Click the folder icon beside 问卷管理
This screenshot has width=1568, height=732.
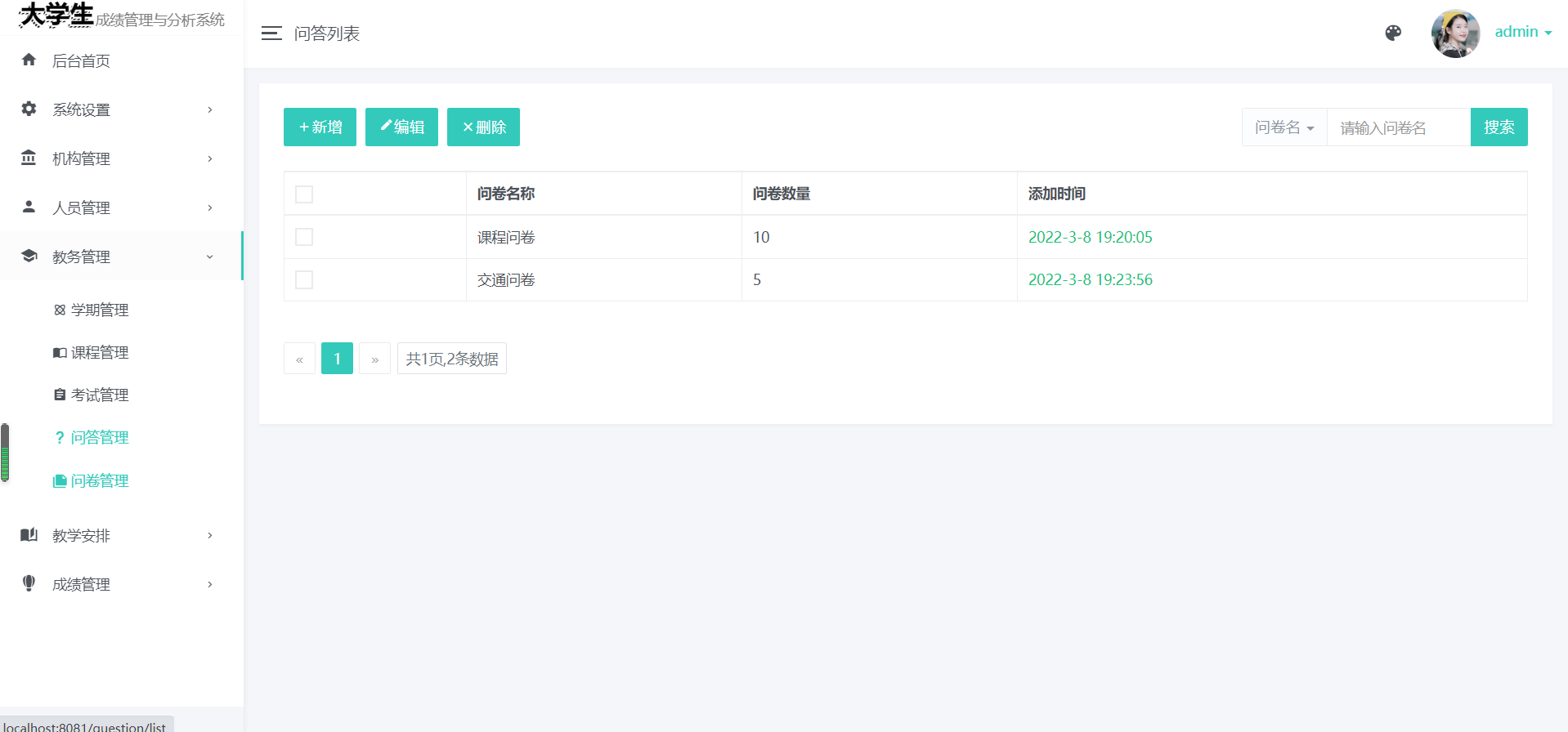tap(60, 481)
